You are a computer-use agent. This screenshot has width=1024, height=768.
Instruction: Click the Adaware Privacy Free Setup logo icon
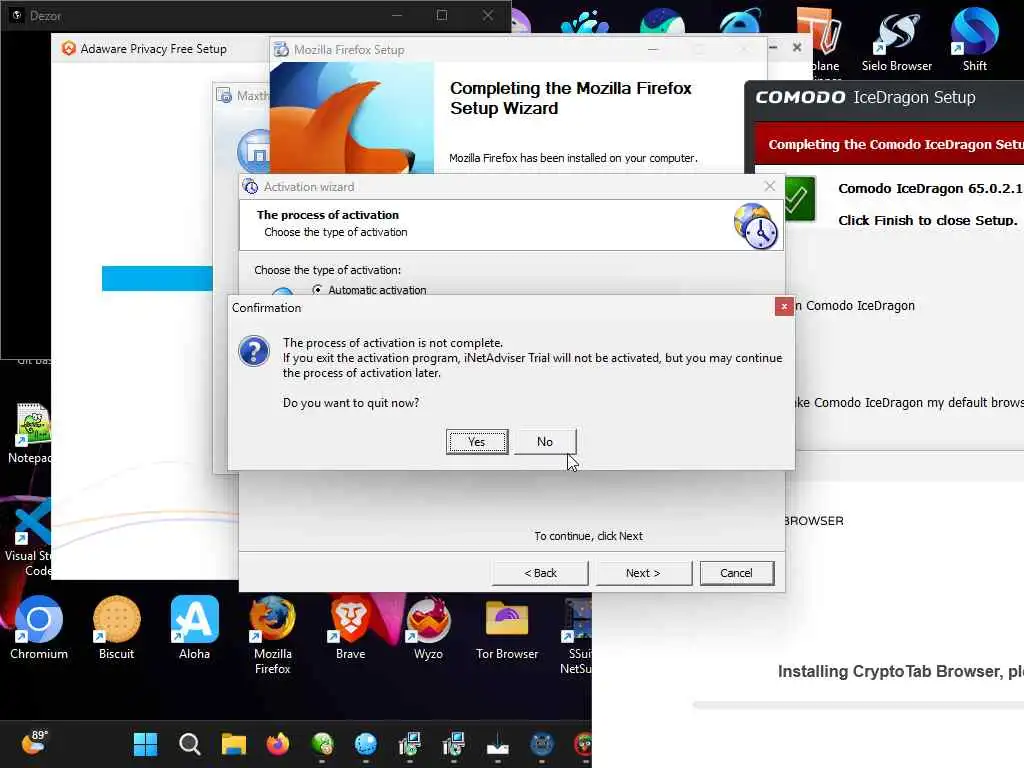(69, 48)
